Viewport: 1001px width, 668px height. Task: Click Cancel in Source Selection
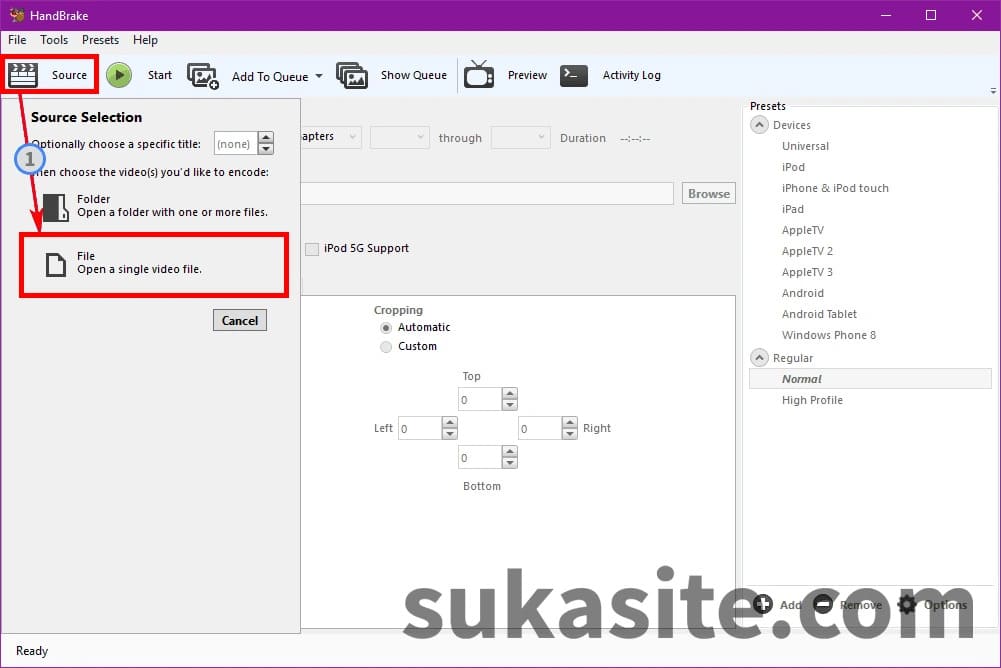tap(239, 320)
